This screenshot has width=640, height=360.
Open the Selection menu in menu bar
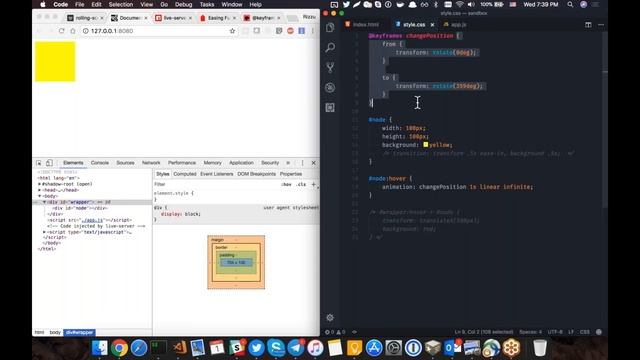[x=120, y=4]
